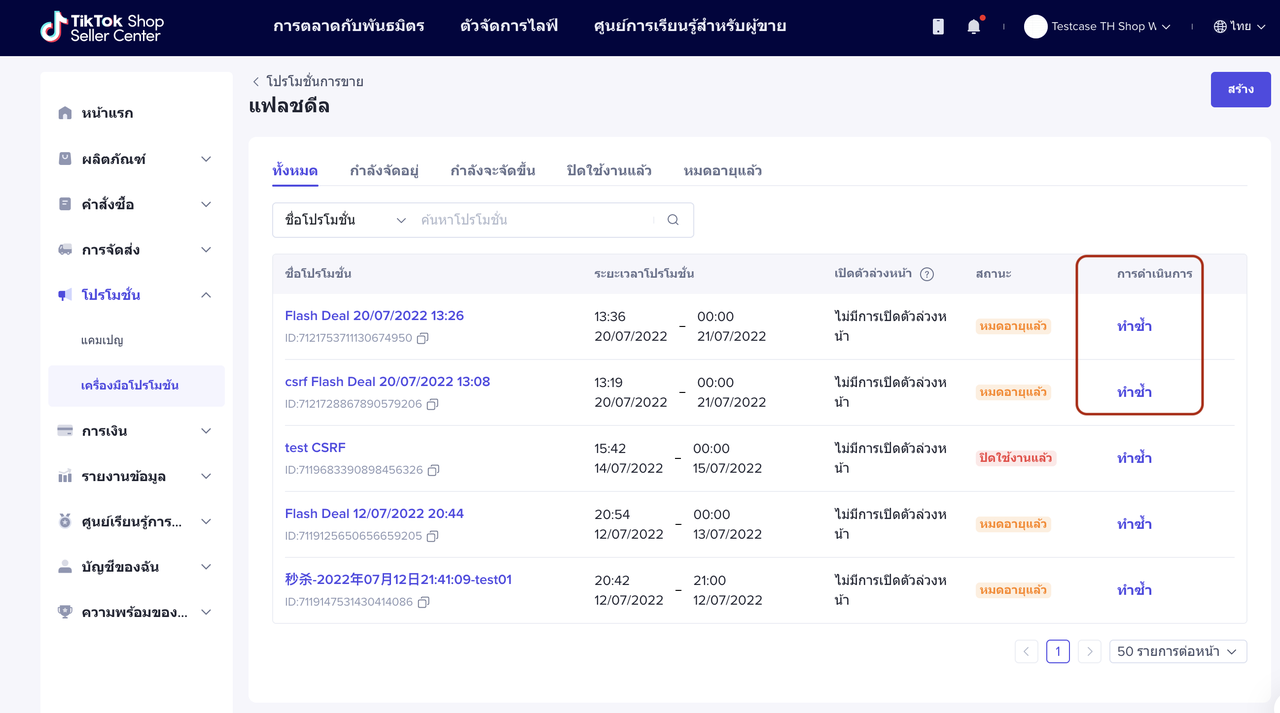Open the ไทย language dropdown
This screenshot has height=713, width=1280.
1240,27
